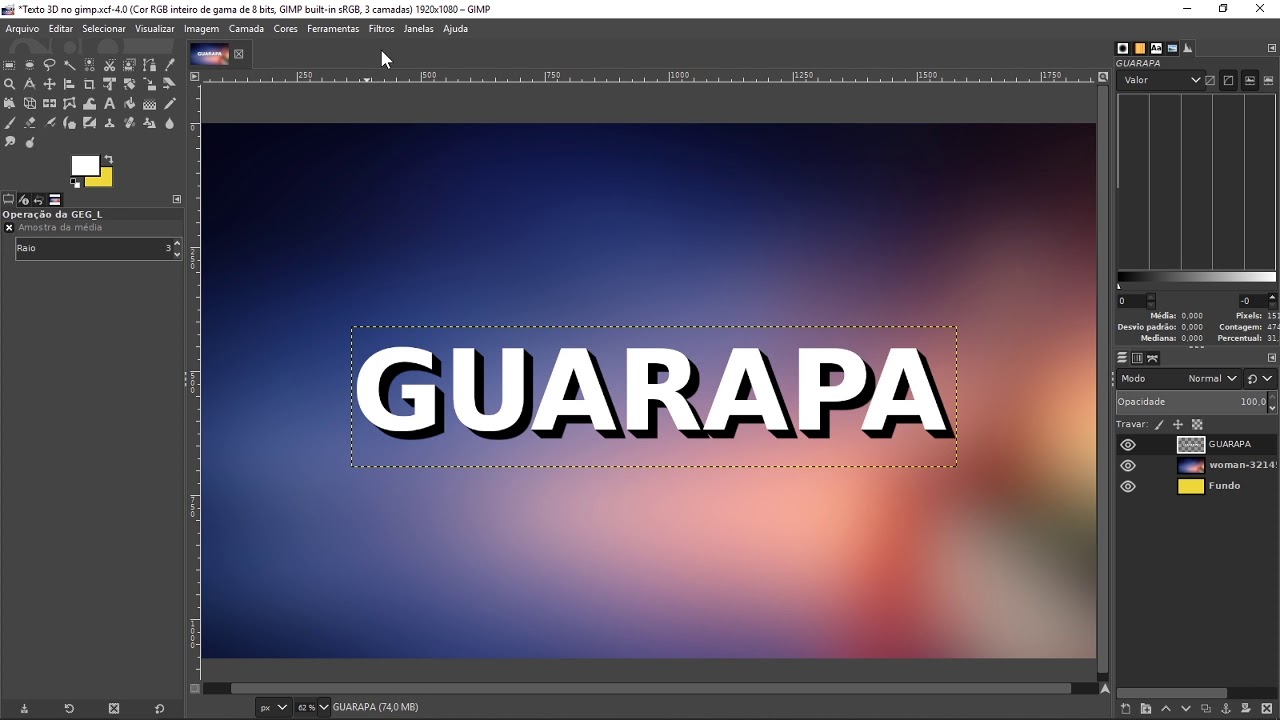1280x720 pixels.
Task: Toggle the Amostra da média checkbox
Action: (9, 228)
